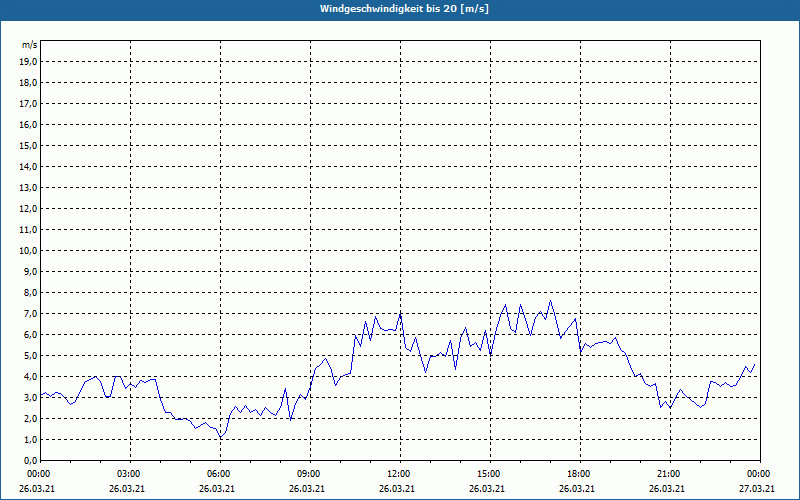Click the 13,0 y-axis label
The width and height of the screenshot is (800, 500).
pyautogui.click(x=29, y=187)
